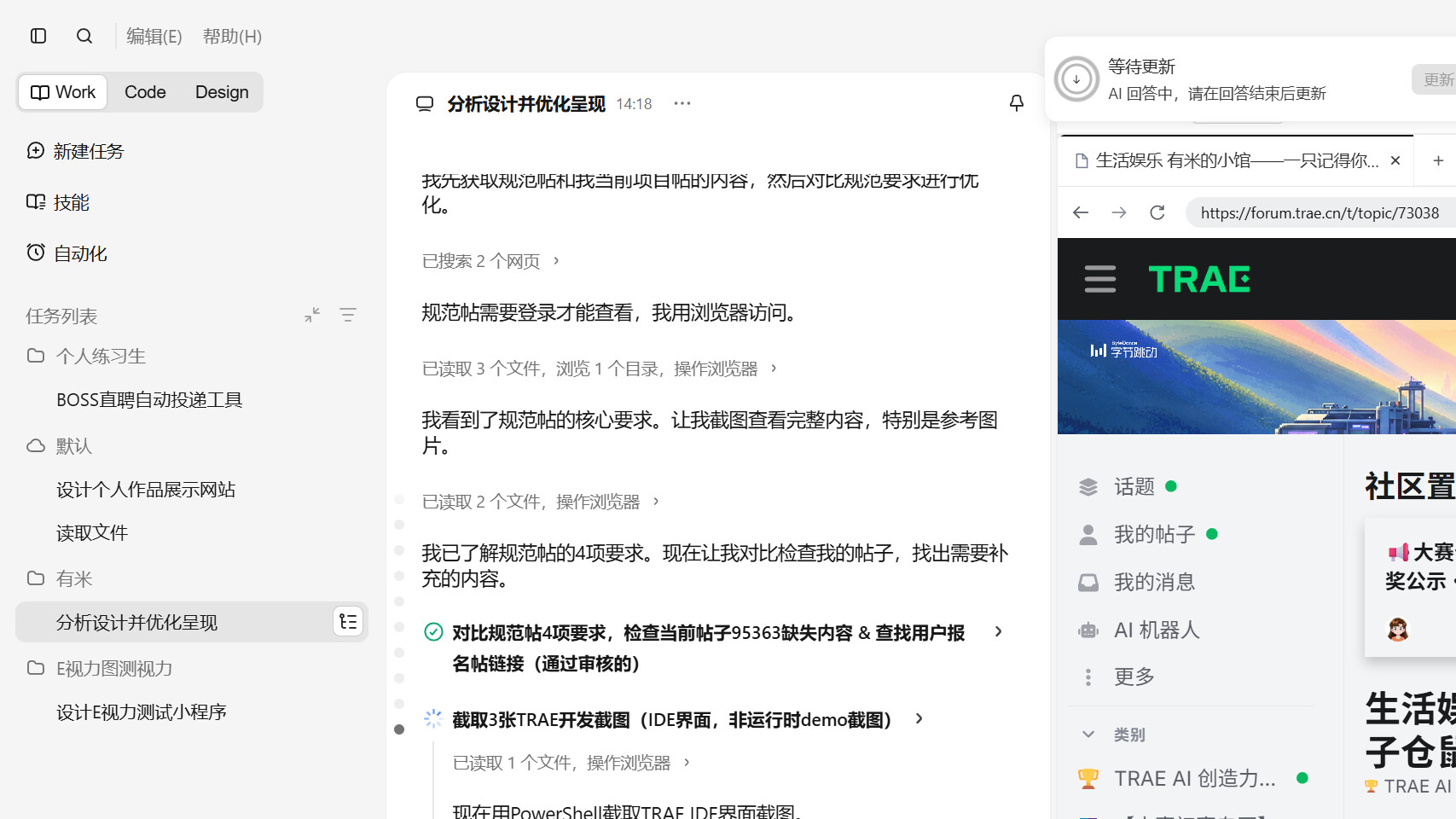Viewport: 1456px width, 819px height.
Task: Go forward in the embedded browser
Action: pyautogui.click(x=1119, y=212)
